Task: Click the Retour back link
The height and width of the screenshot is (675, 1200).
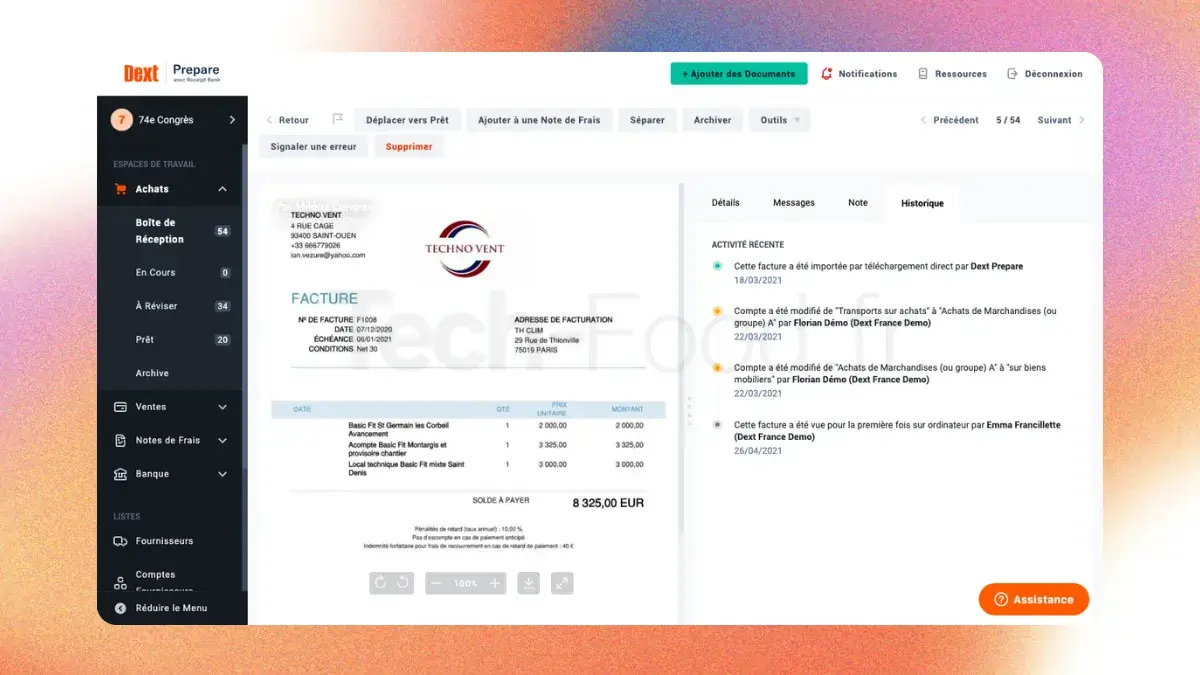Action: pos(287,120)
